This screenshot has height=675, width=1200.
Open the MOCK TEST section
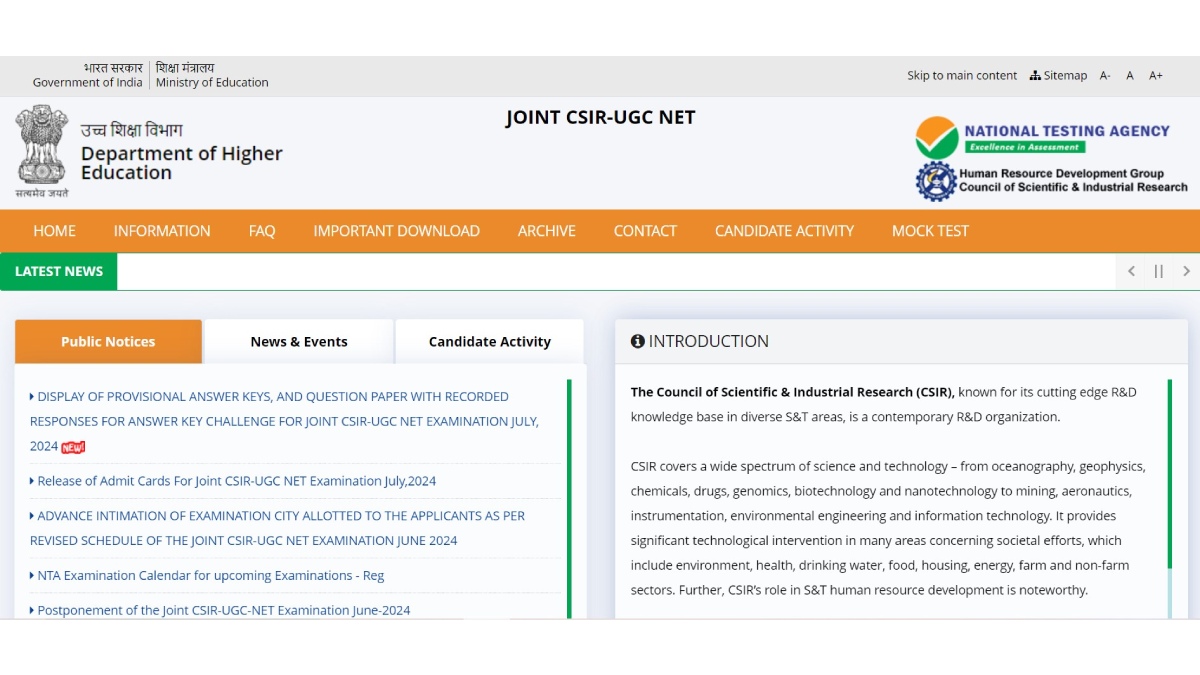coord(929,231)
